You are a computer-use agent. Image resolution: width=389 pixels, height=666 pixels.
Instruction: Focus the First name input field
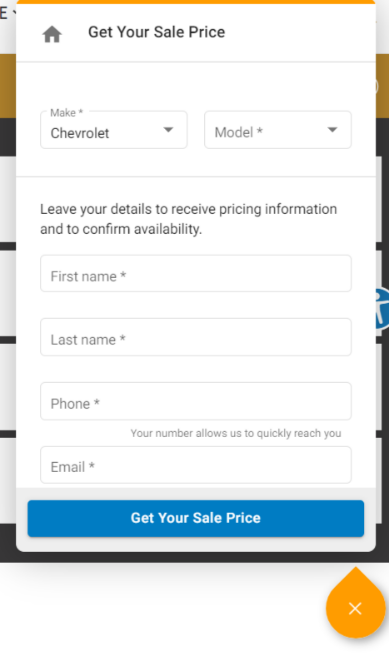pos(196,274)
